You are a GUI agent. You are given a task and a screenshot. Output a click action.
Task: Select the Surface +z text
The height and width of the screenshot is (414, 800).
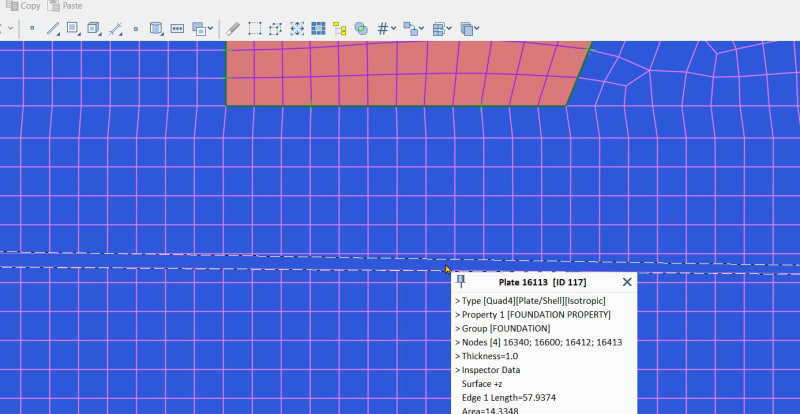click(482, 383)
